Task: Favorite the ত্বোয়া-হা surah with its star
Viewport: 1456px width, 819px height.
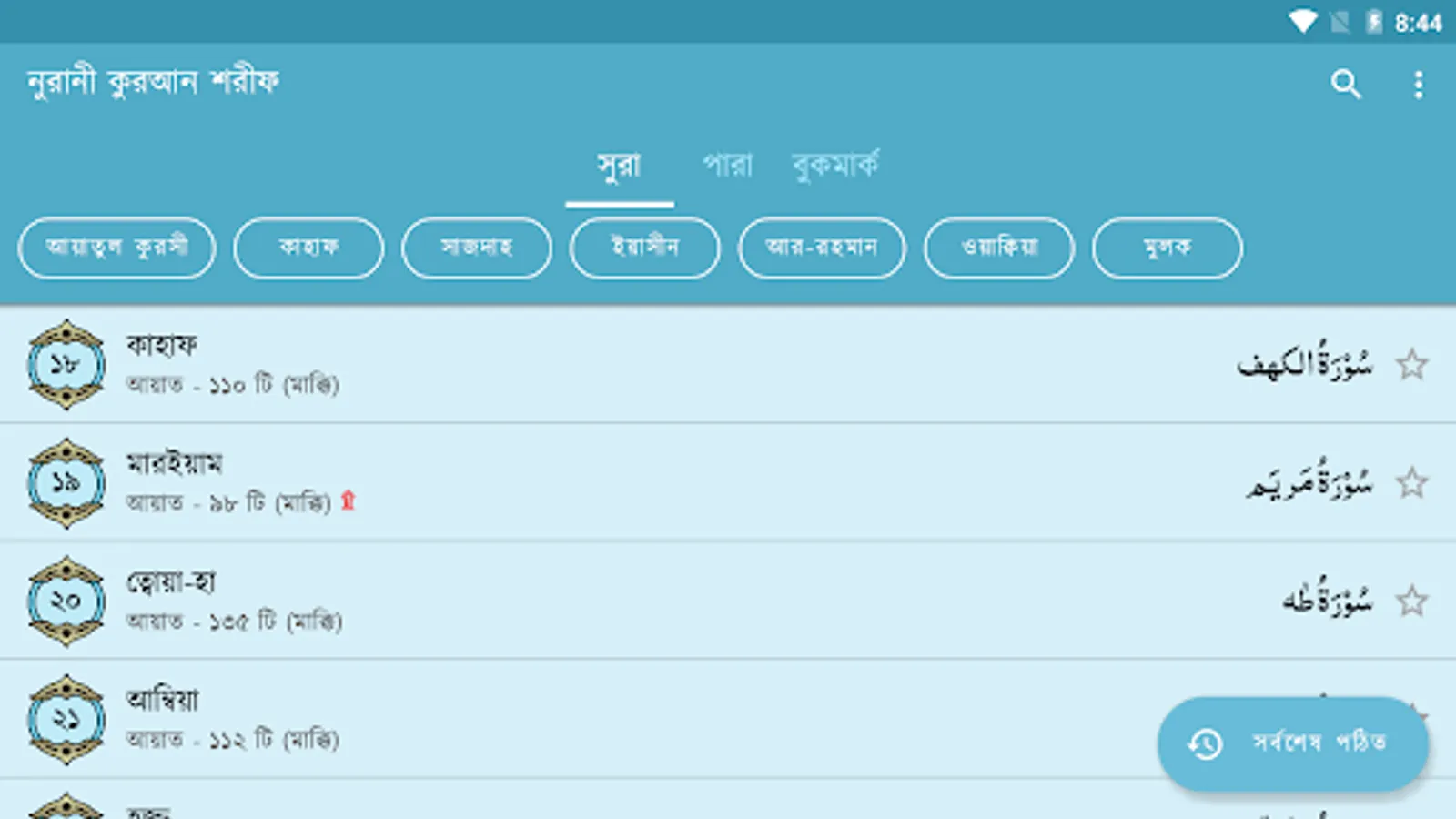Action: point(1411,602)
